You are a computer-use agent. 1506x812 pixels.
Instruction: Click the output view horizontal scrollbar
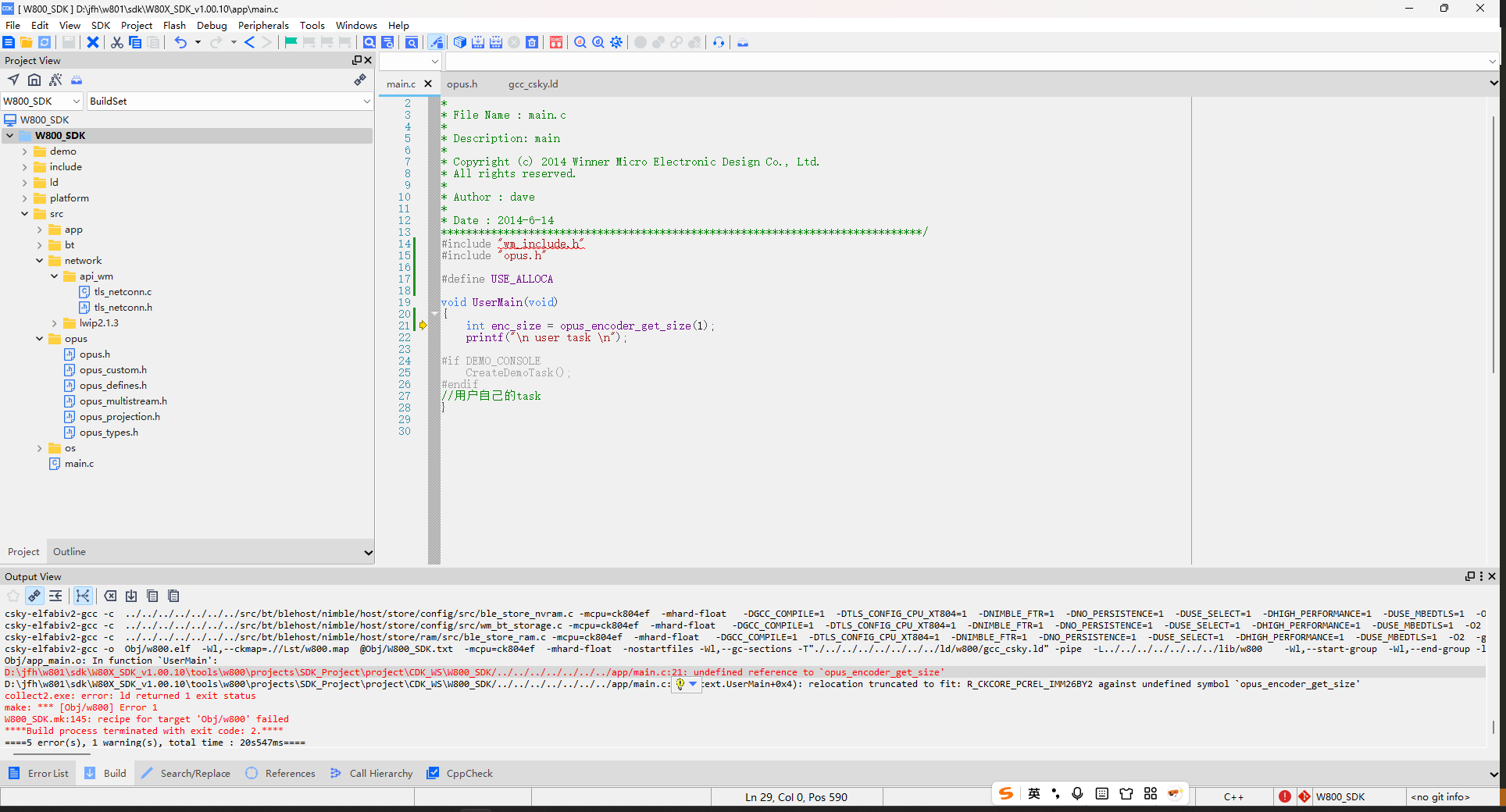[x=52, y=754]
